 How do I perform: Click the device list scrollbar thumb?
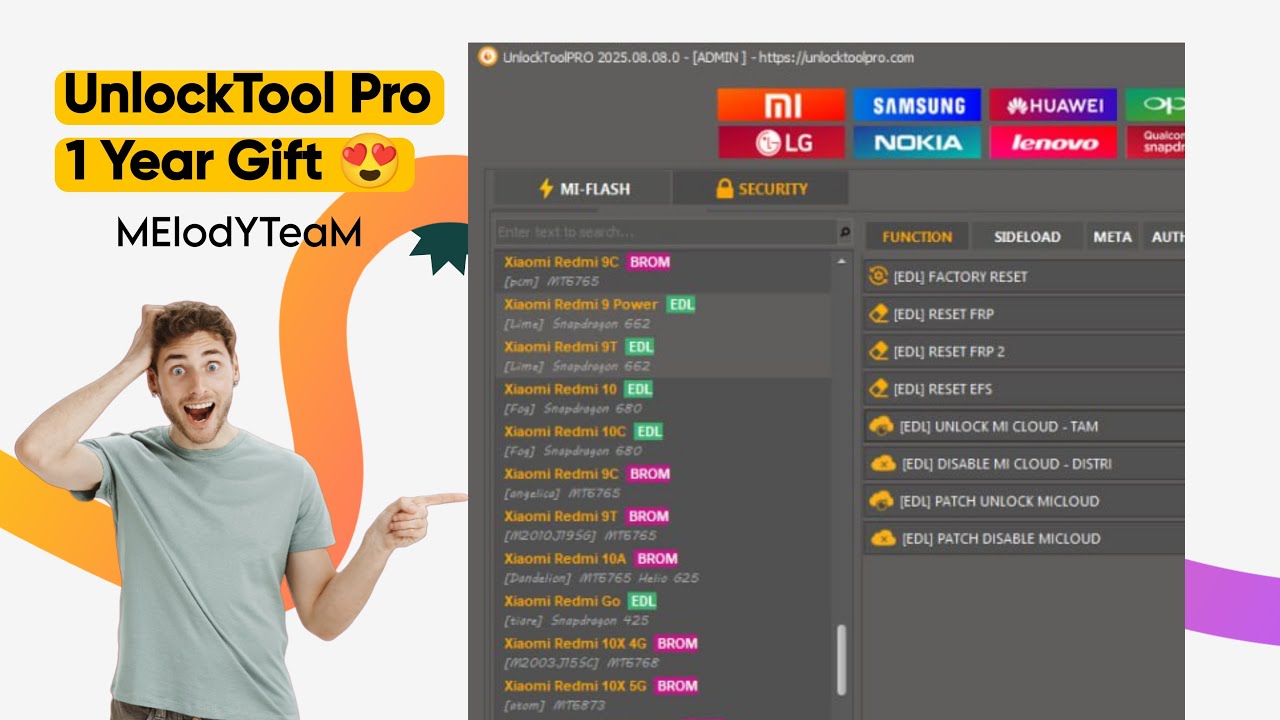(x=841, y=660)
